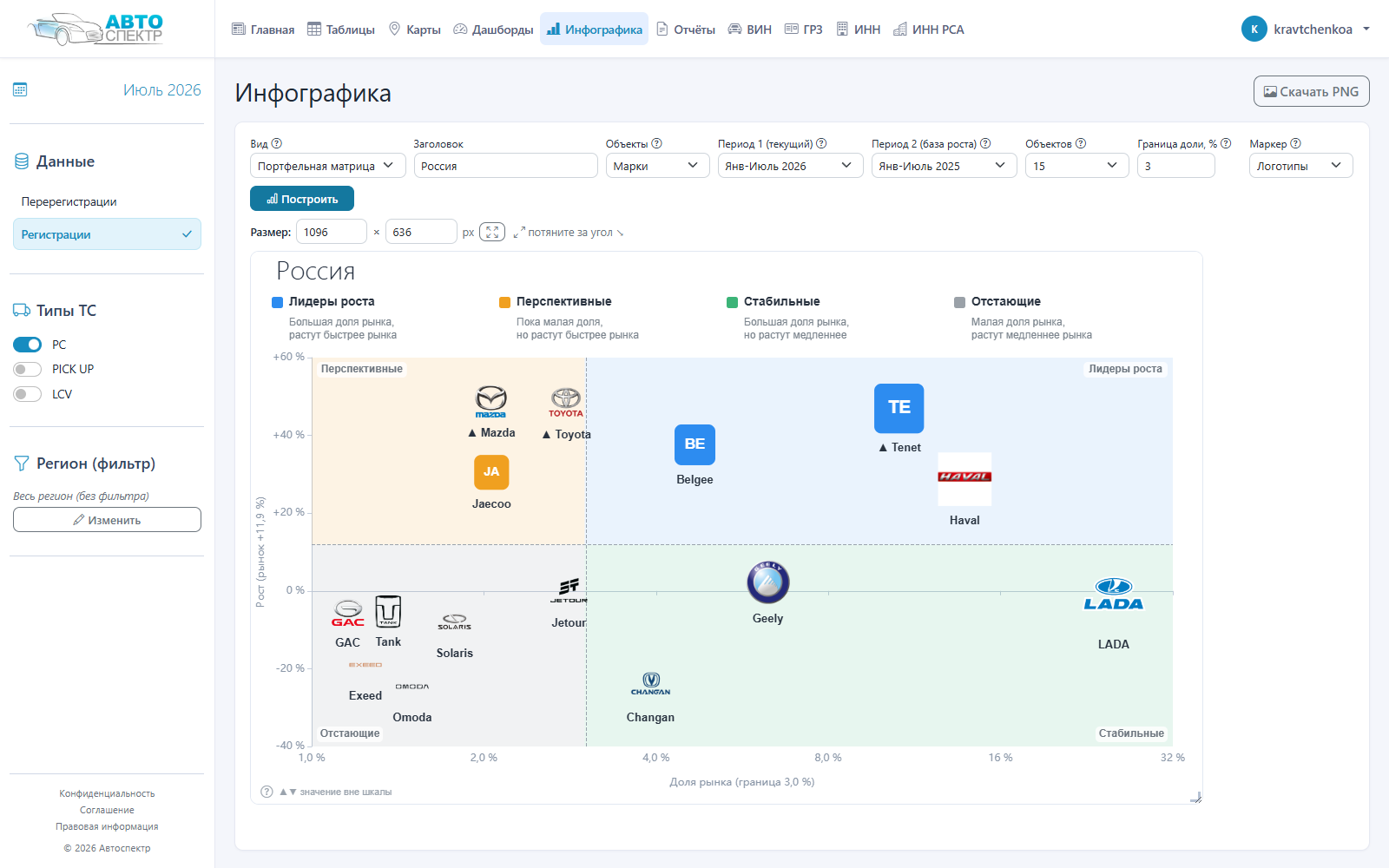Go to the Главная menu item
Screen dimensions: 1389x868
(x=263, y=30)
